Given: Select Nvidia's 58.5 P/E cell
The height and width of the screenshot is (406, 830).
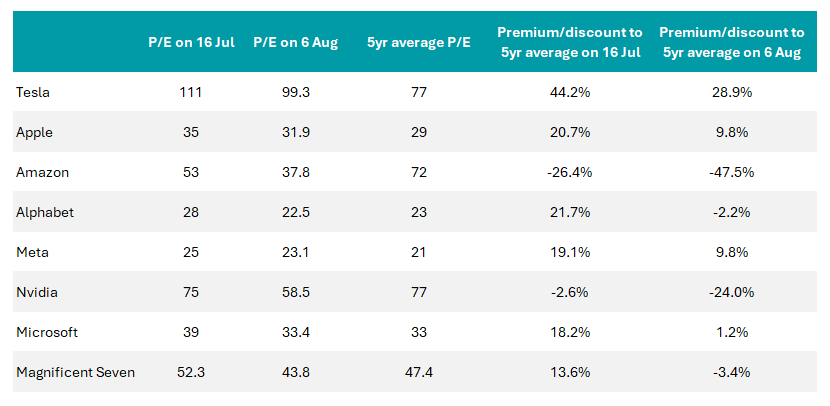Looking at the screenshot, I should (295, 292).
